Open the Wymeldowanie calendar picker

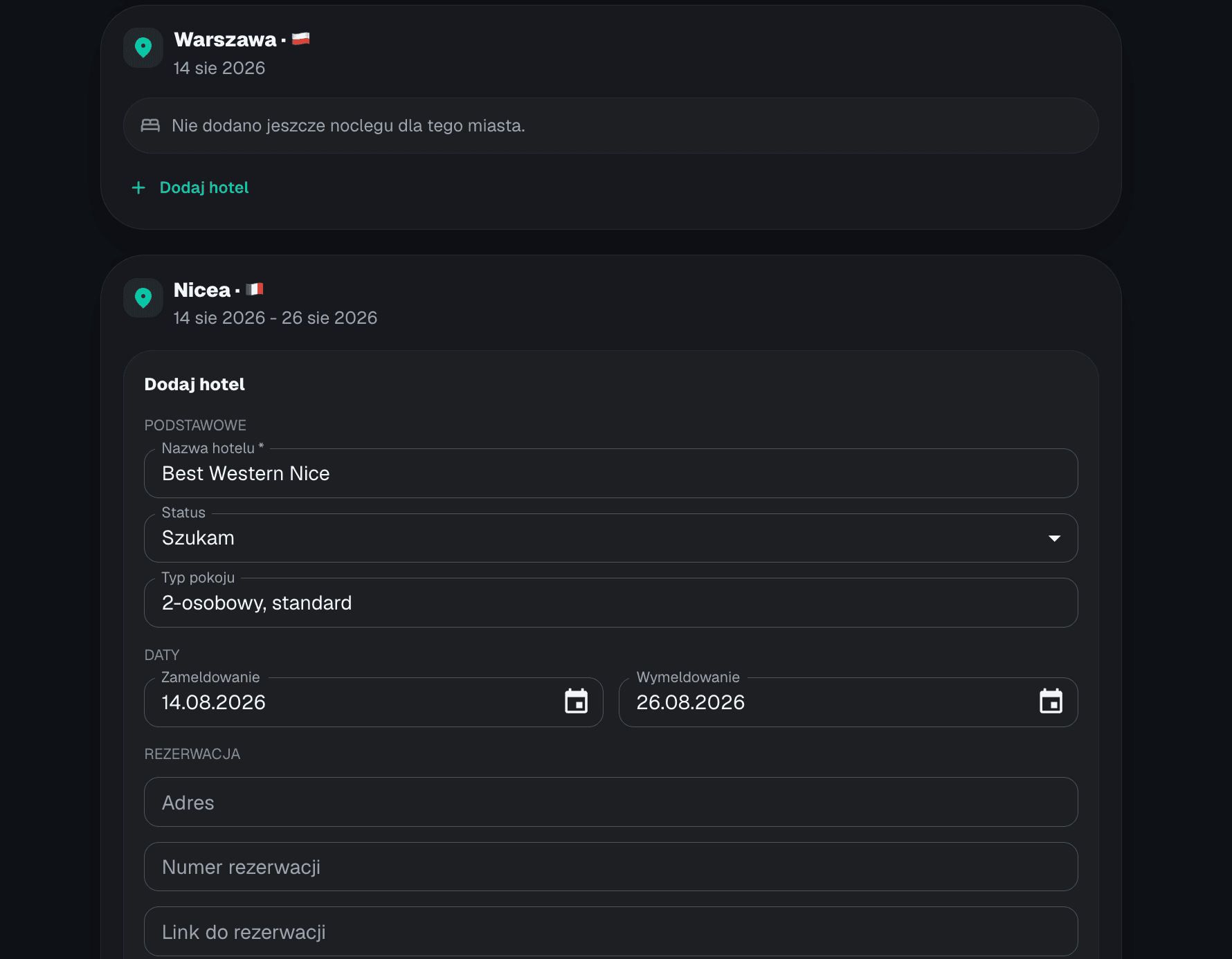(x=1051, y=702)
